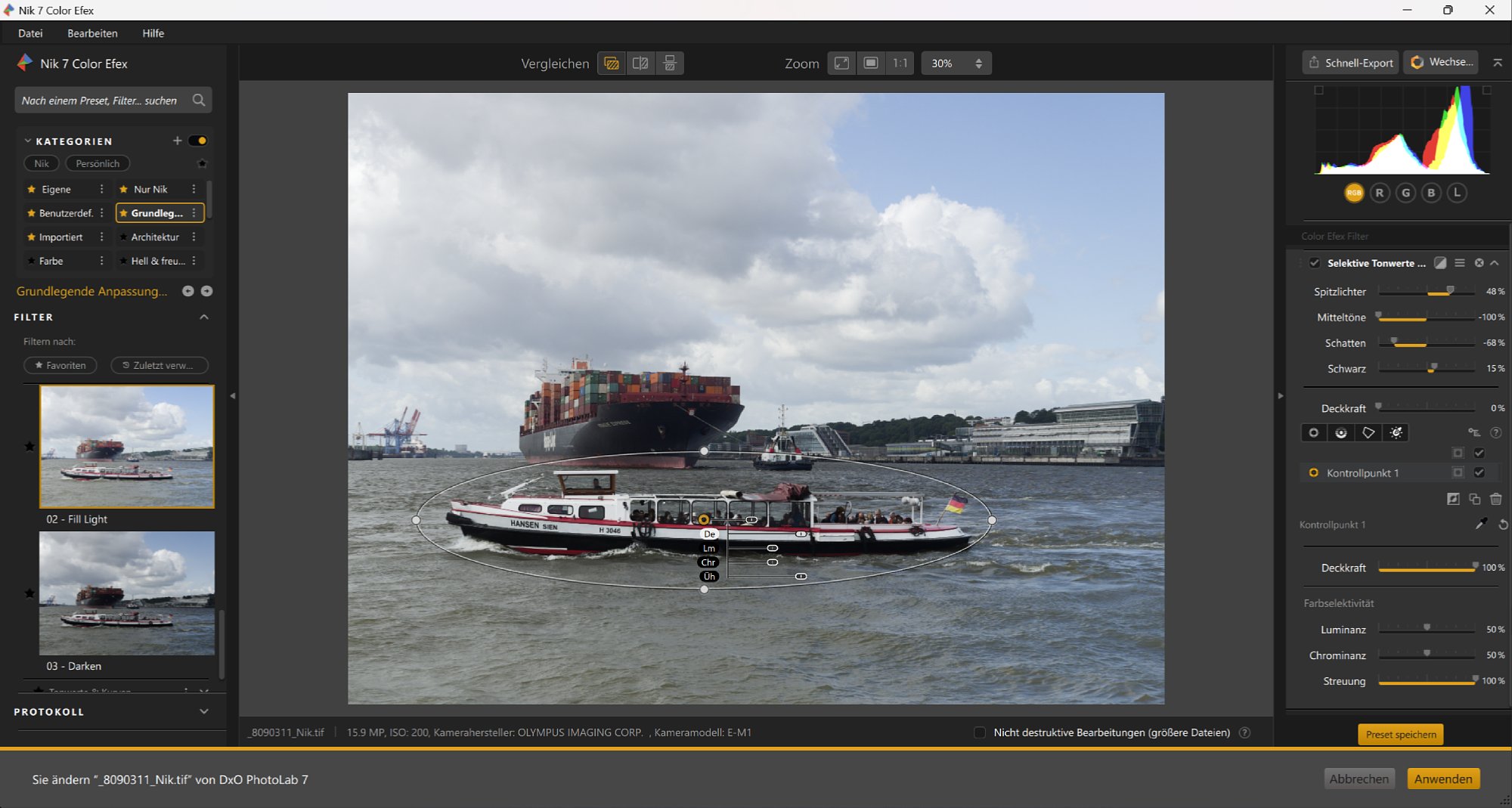The height and width of the screenshot is (808, 1512).
Task: Toggle the shadow clipping indicator on histogram
Action: point(1319,90)
